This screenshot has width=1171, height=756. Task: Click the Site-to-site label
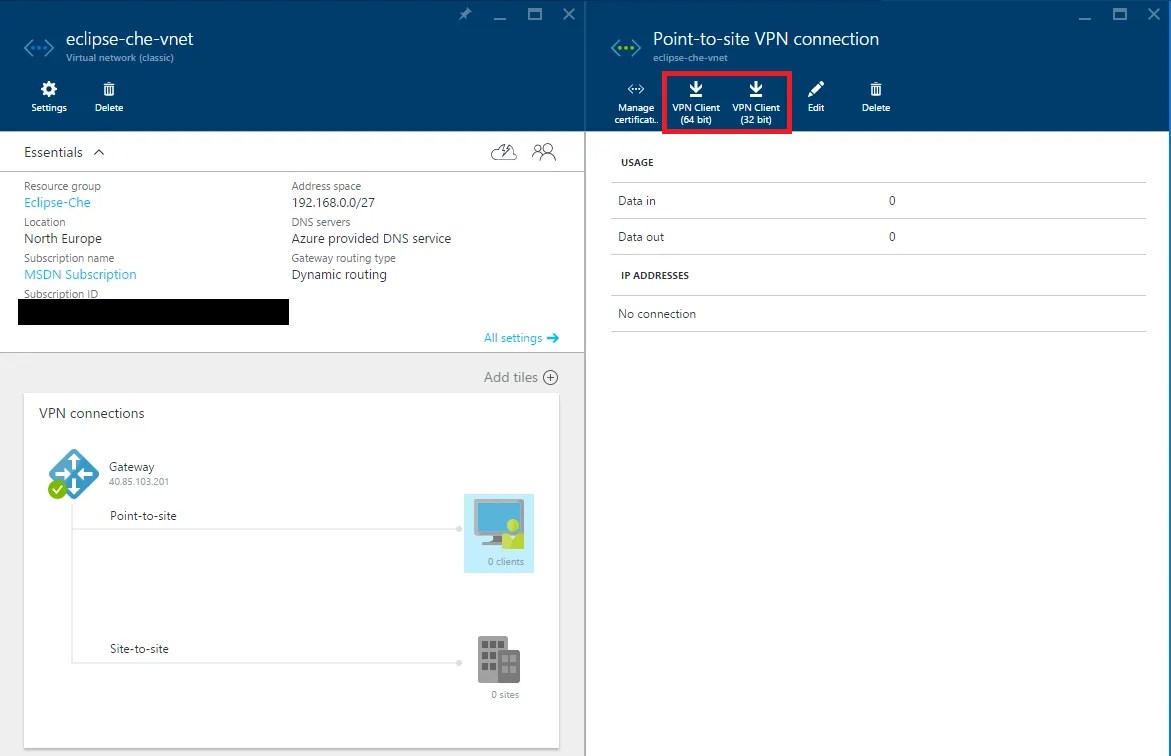139,649
